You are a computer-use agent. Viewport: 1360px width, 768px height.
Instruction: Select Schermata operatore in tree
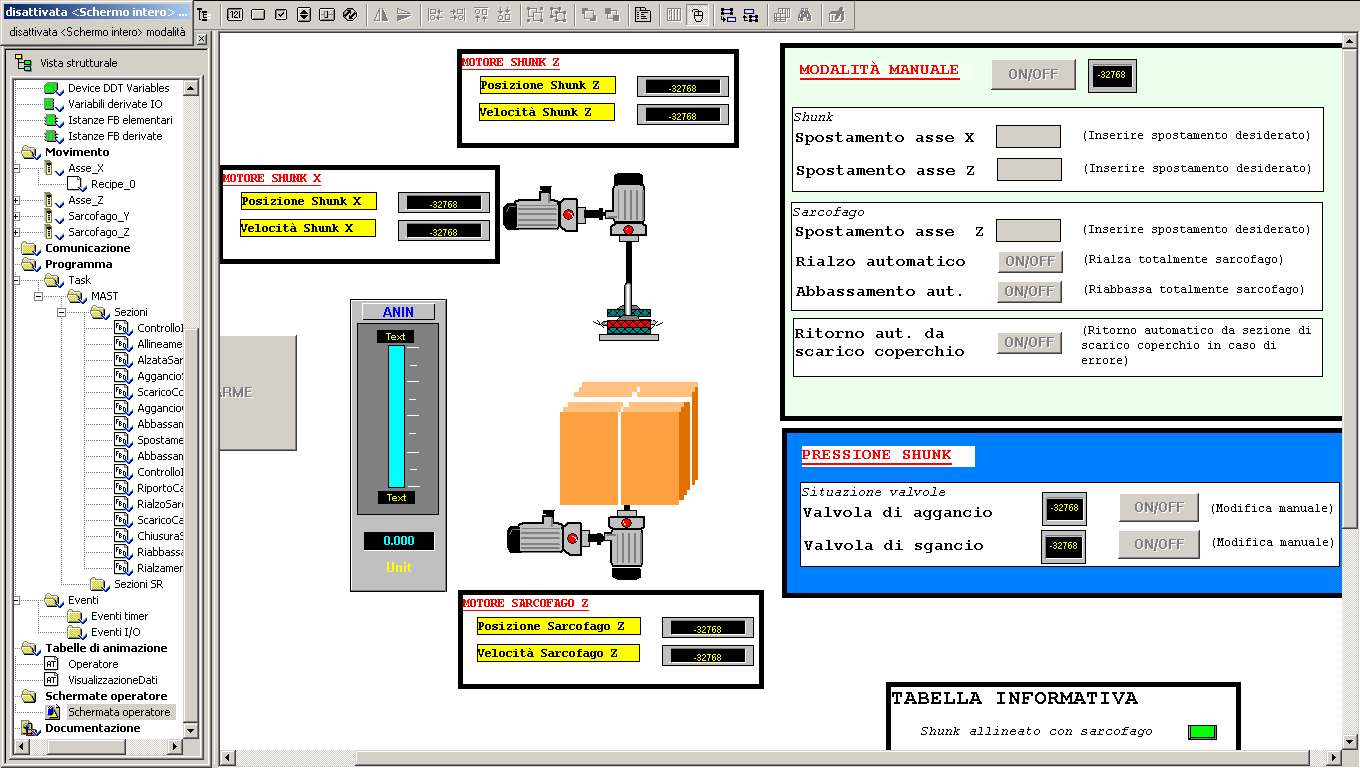119,712
